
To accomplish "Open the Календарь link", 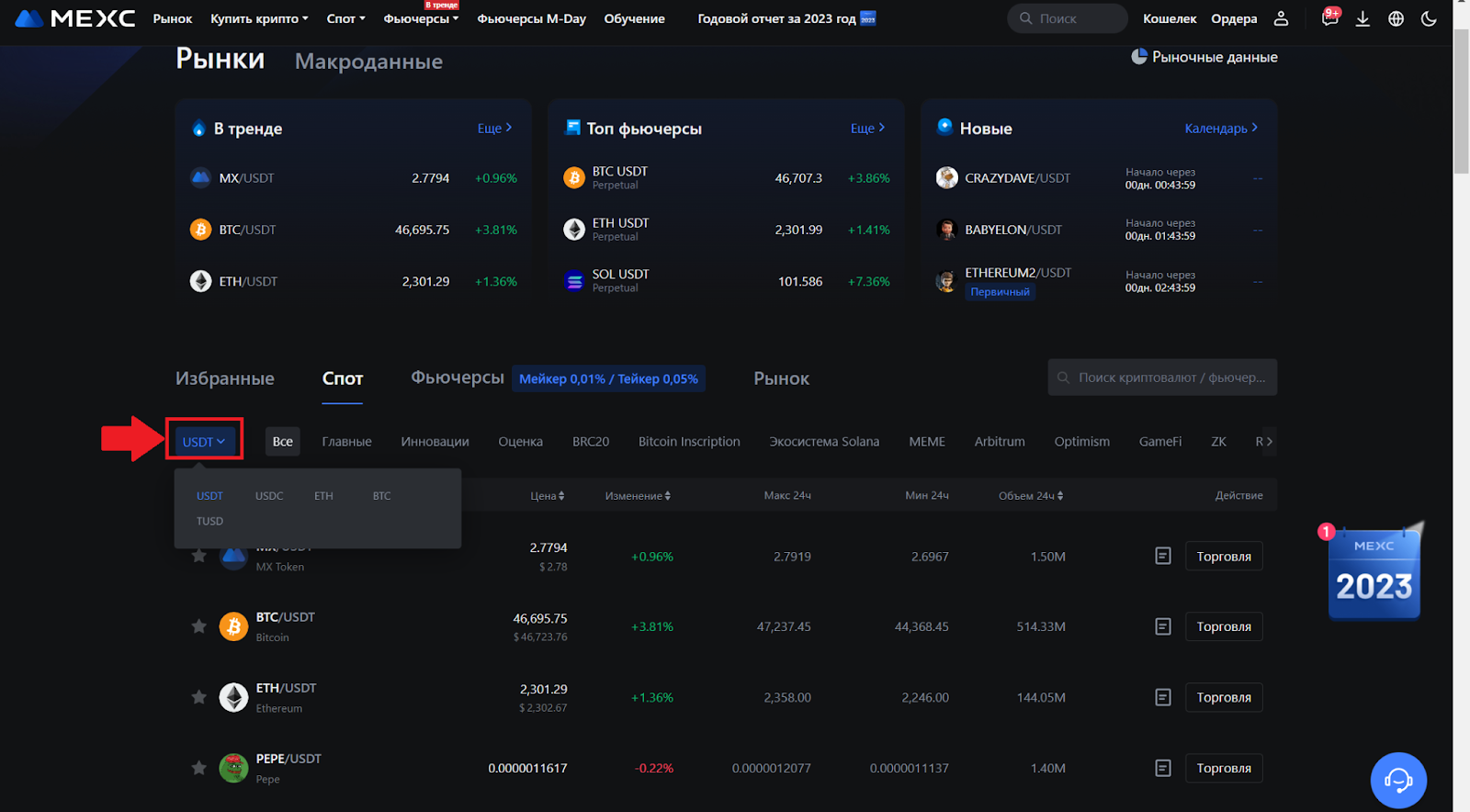I will click(x=1221, y=129).
